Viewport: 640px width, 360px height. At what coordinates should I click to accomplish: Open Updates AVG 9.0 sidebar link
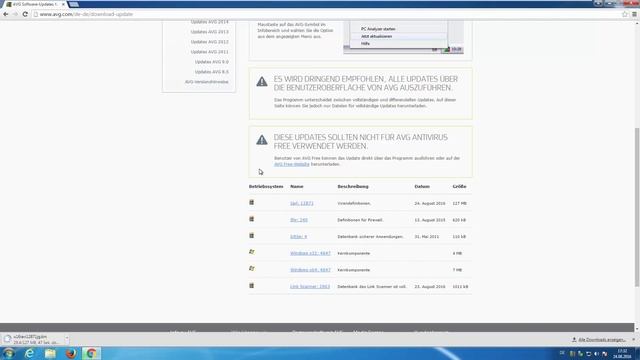pyautogui.click(x=211, y=62)
